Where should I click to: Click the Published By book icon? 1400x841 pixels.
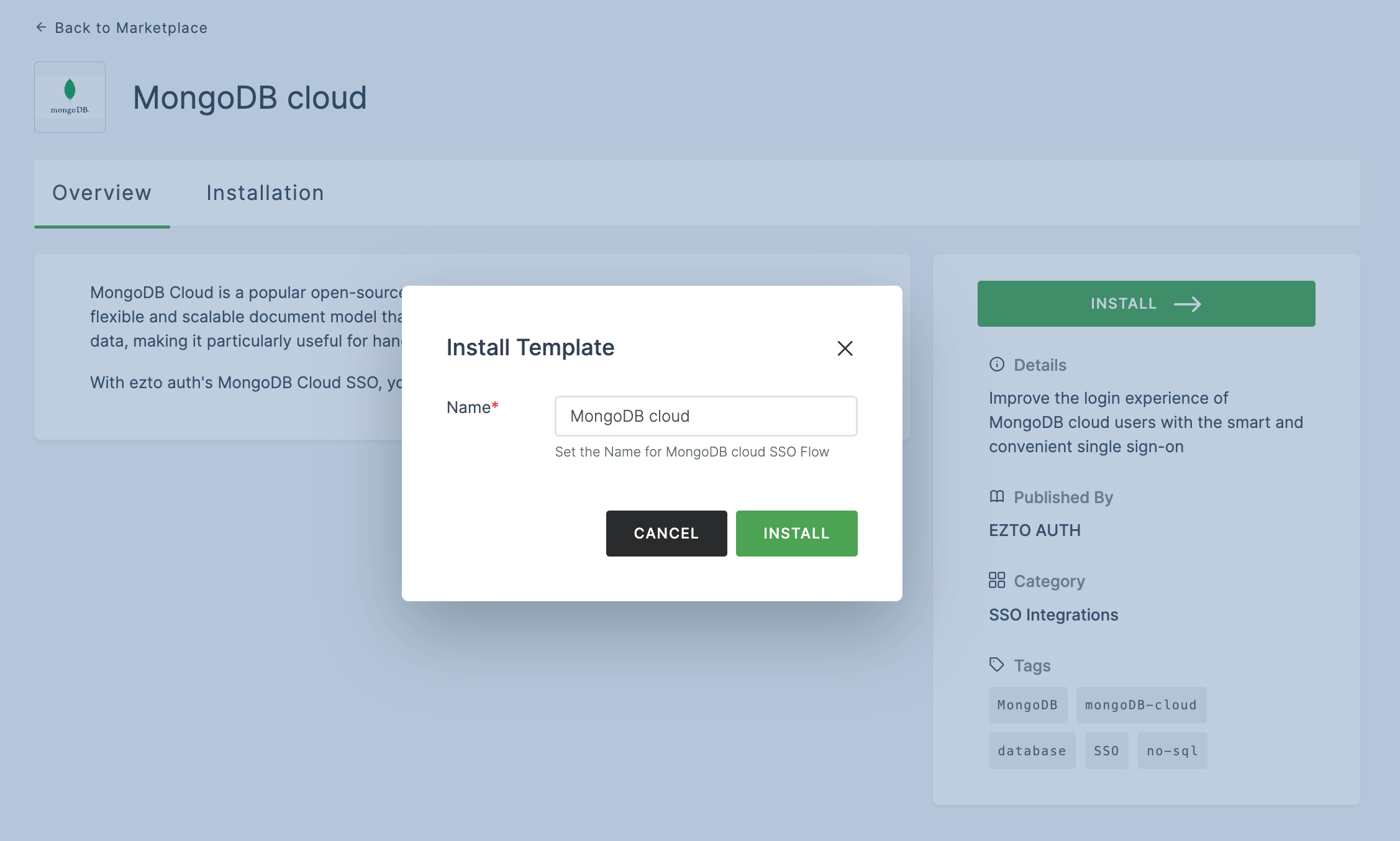point(997,497)
